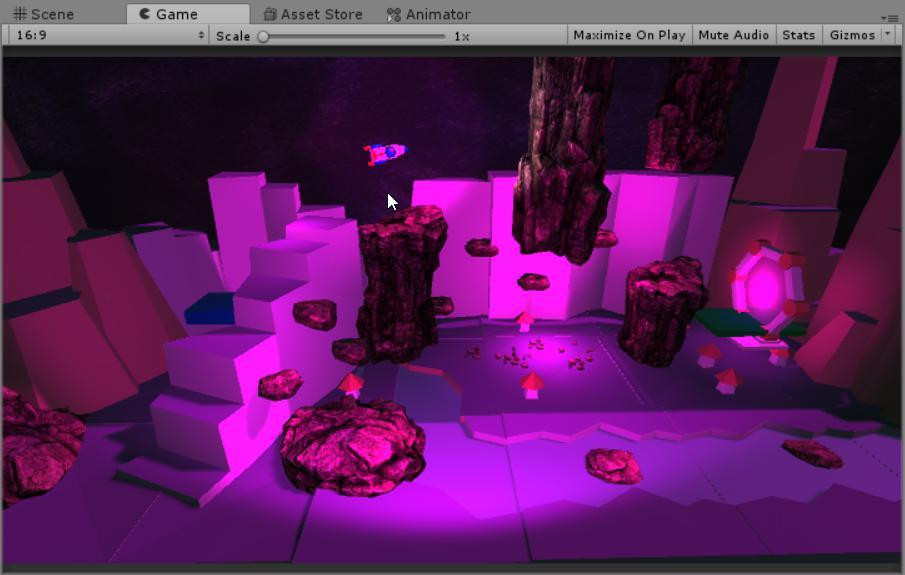
Task: Open the Asset Store tab
Action: point(312,14)
